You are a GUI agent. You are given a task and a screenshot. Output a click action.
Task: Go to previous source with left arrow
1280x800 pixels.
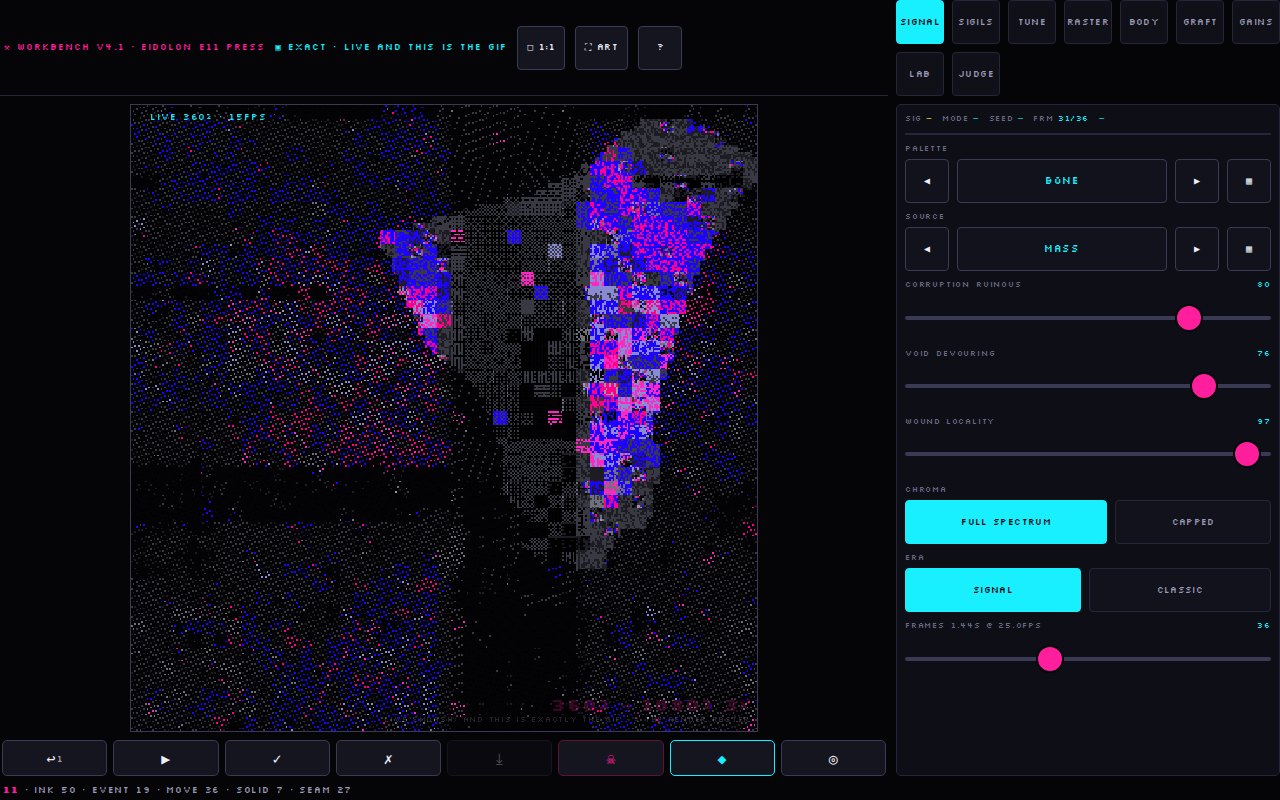(x=927, y=249)
